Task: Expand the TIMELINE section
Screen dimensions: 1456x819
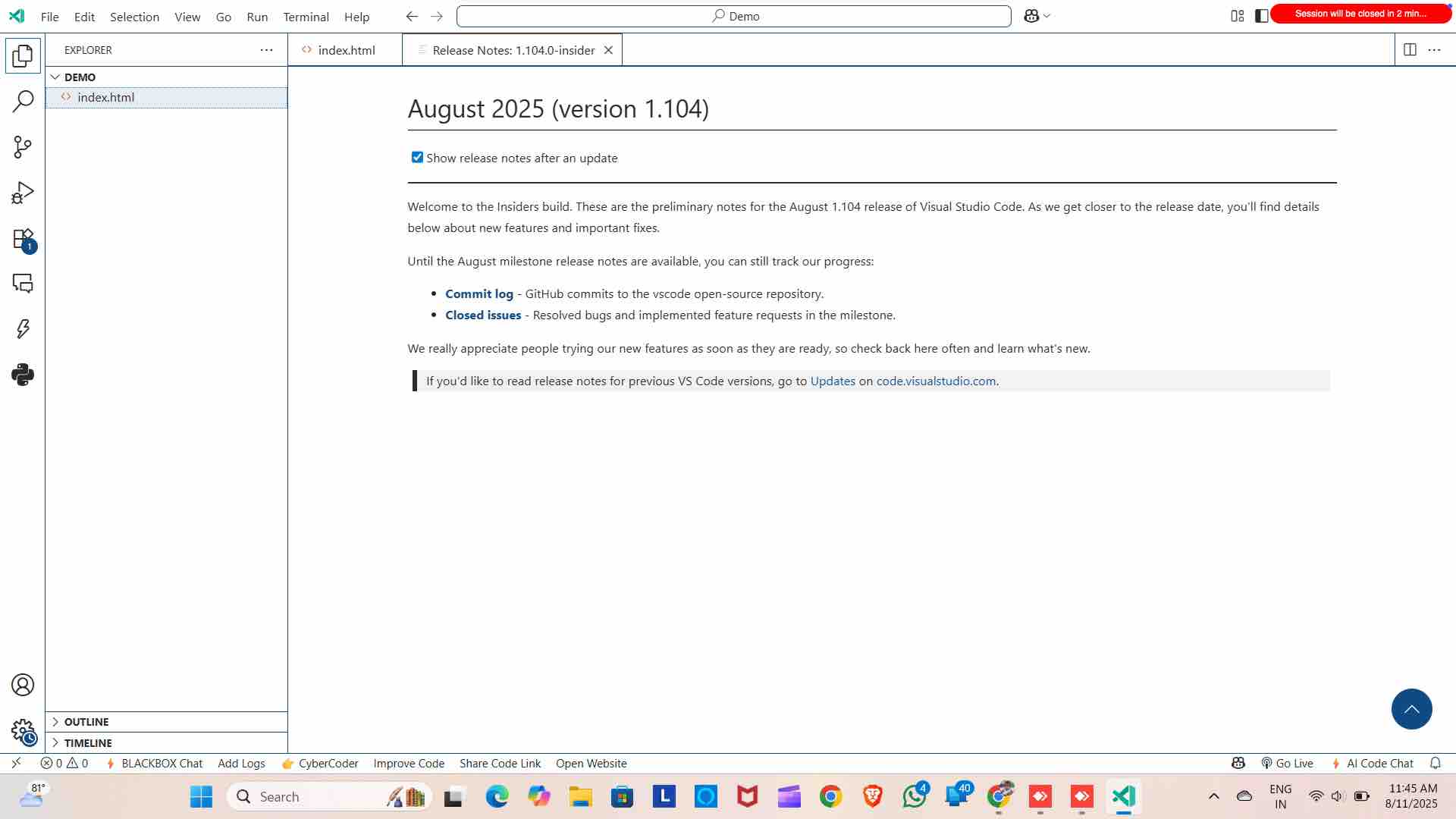Action: [87, 742]
